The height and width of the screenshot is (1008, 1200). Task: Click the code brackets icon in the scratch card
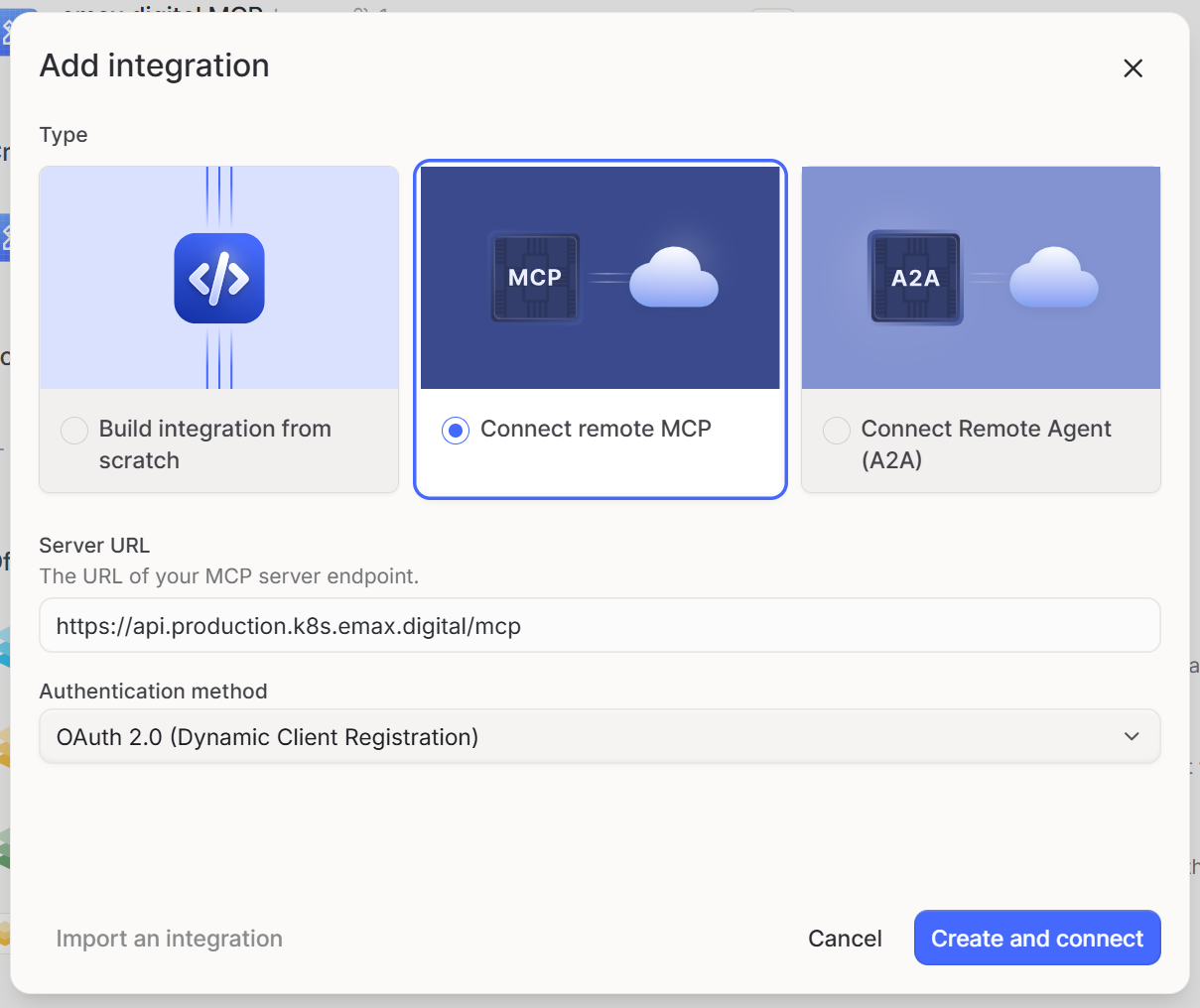tap(219, 278)
